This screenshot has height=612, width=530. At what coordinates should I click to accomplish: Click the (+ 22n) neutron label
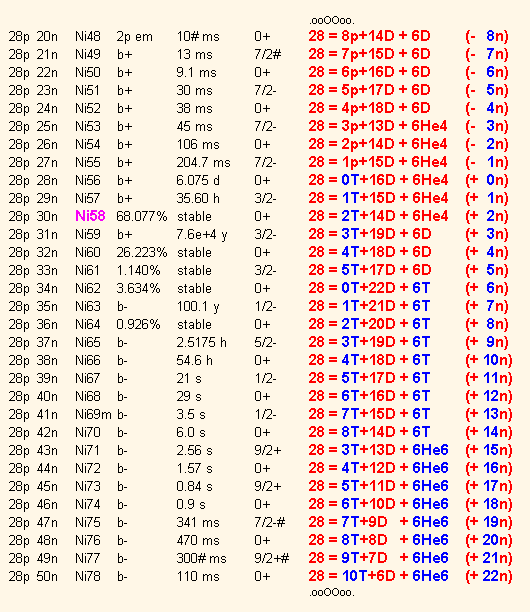(488, 576)
